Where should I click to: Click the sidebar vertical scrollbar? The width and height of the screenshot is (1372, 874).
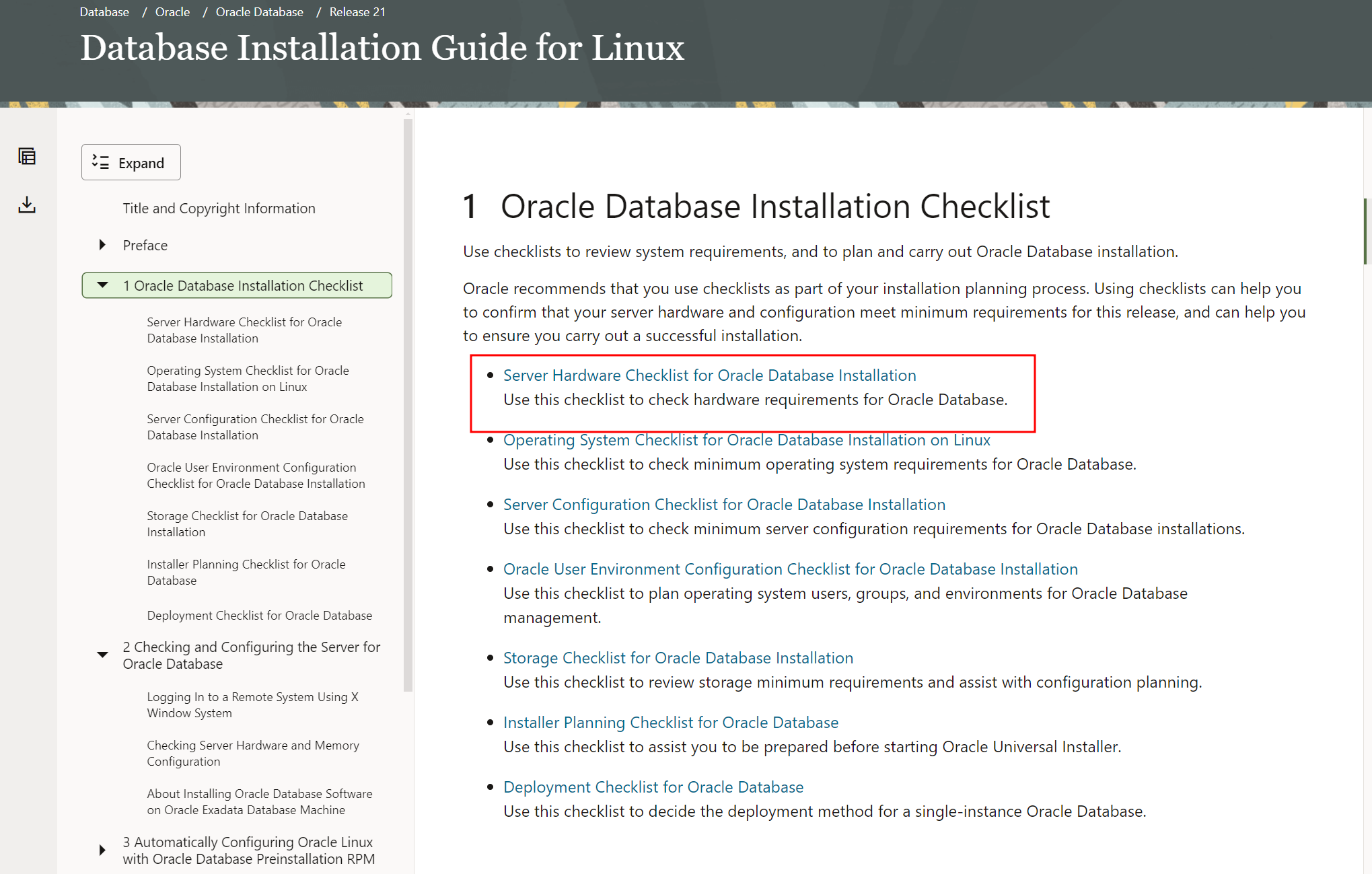(x=408, y=404)
